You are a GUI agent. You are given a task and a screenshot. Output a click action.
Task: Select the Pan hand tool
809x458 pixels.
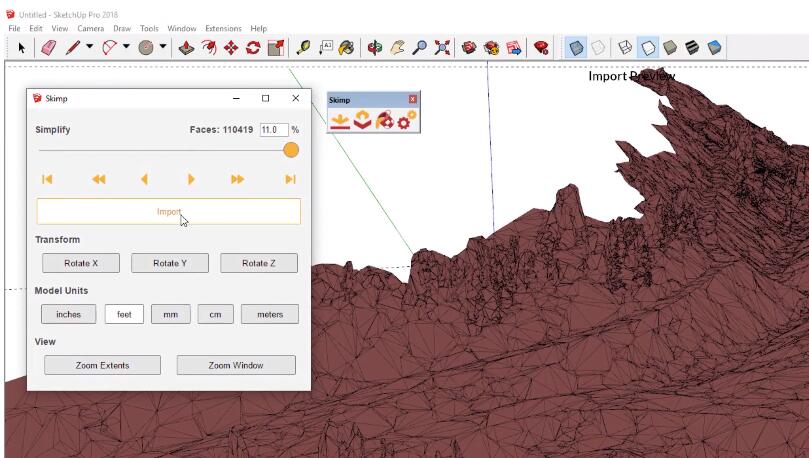click(x=397, y=48)
